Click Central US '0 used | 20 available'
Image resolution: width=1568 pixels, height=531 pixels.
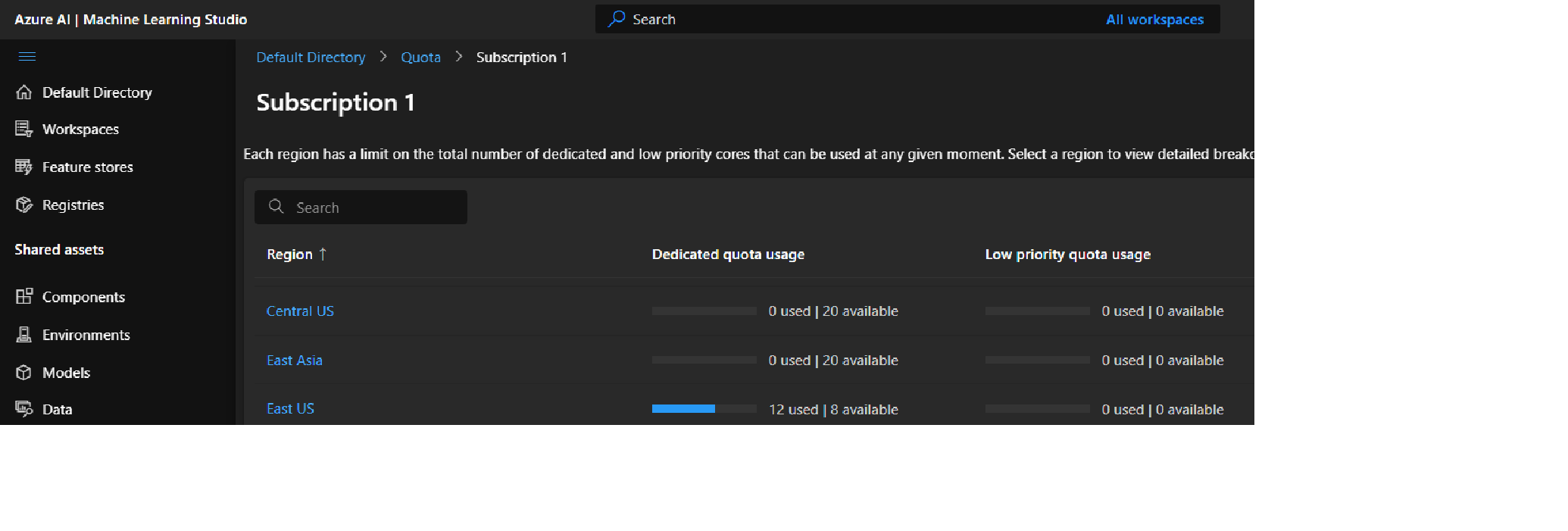(833, 311)
